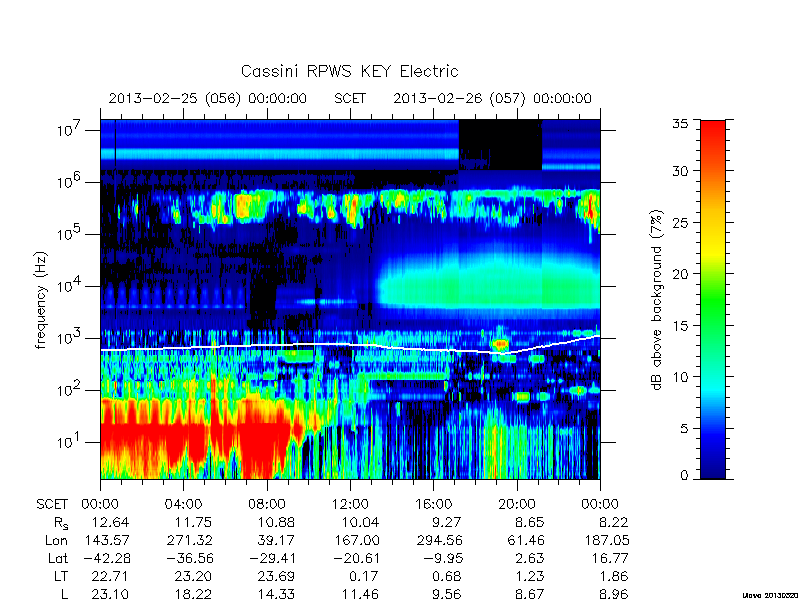This screenshot has height=600, width=800.
Task: Click the Rs value '10.88'
Action: coord(277,522)
